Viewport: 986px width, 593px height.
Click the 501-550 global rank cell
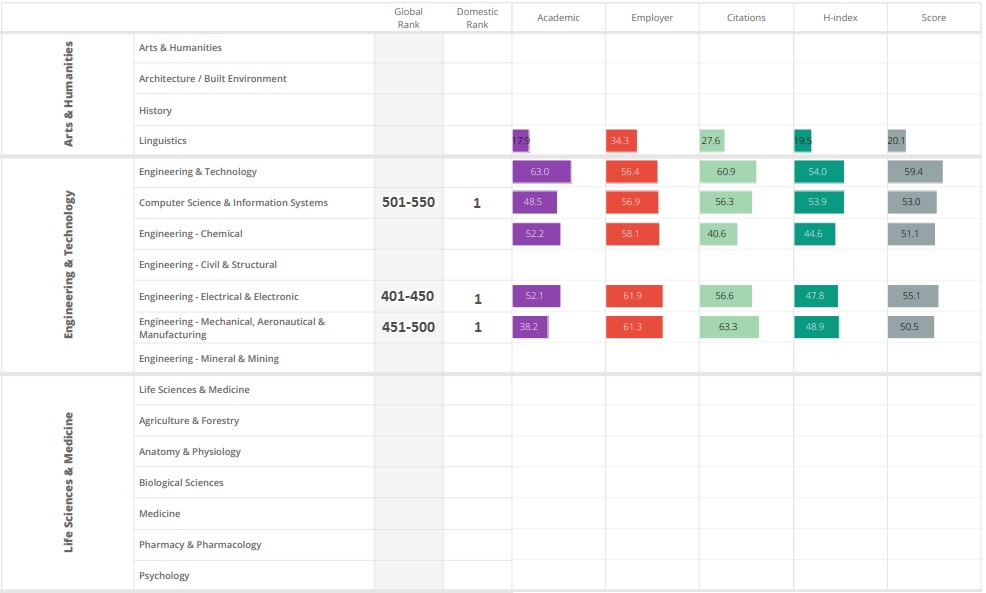408,203
